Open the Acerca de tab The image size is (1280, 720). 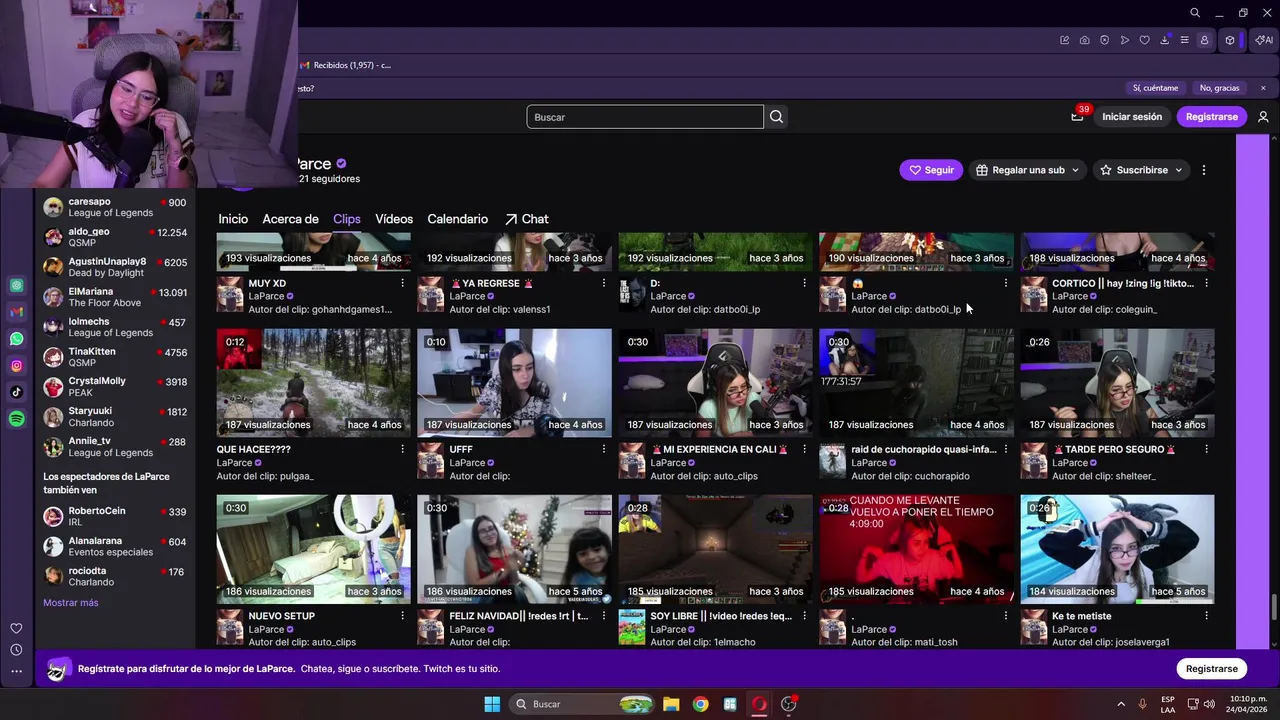290,219
